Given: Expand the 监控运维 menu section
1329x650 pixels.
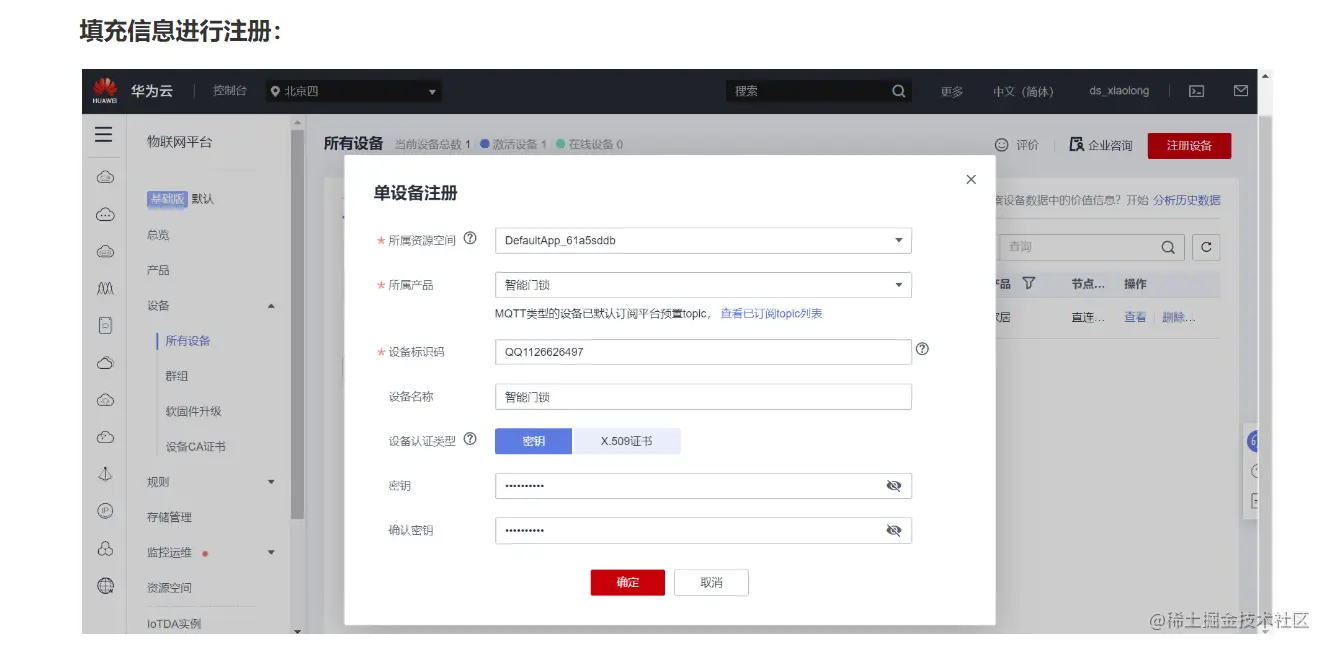Looking at the screenshot, I should pos(271,553).
